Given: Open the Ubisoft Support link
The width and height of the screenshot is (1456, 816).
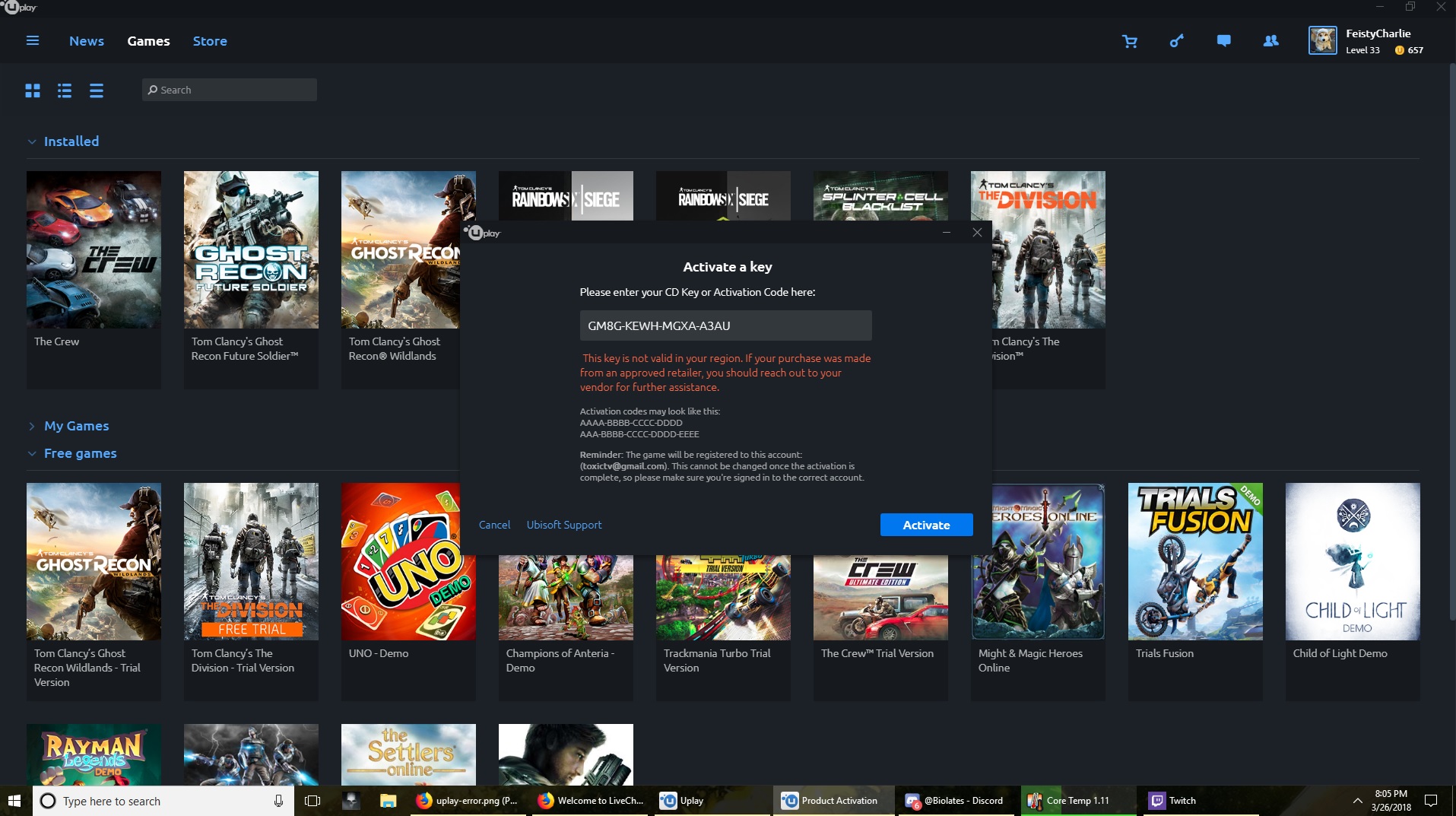Looking at the screenshot, I should [564, 525].
